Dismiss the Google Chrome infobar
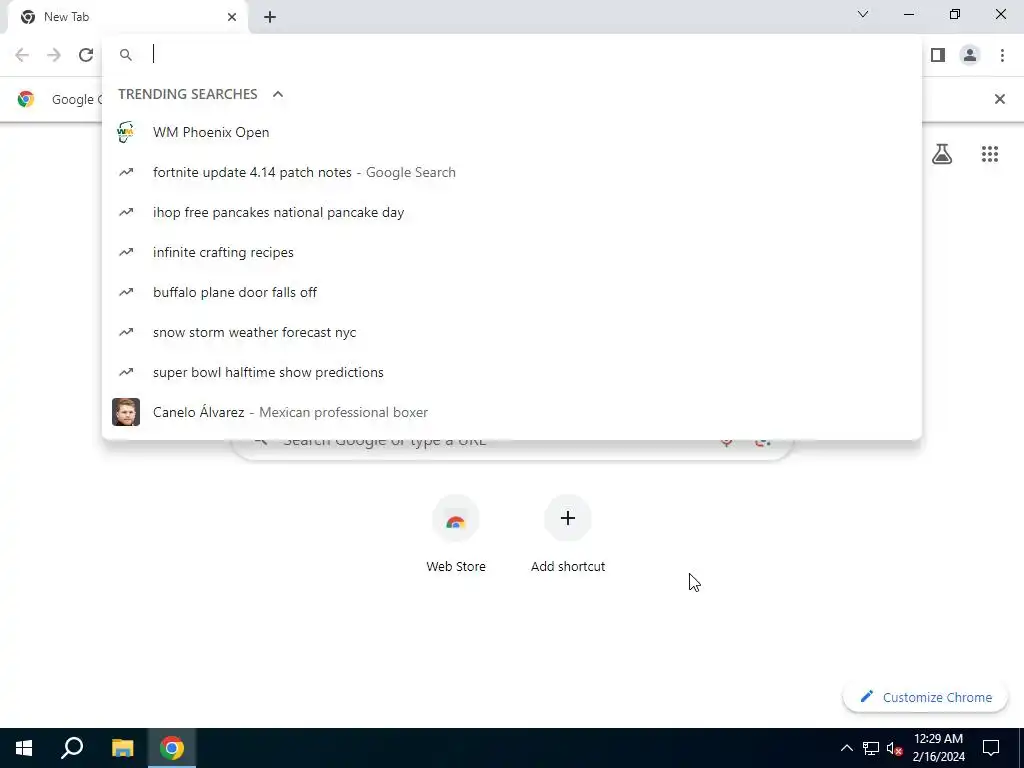 [999, 99]
